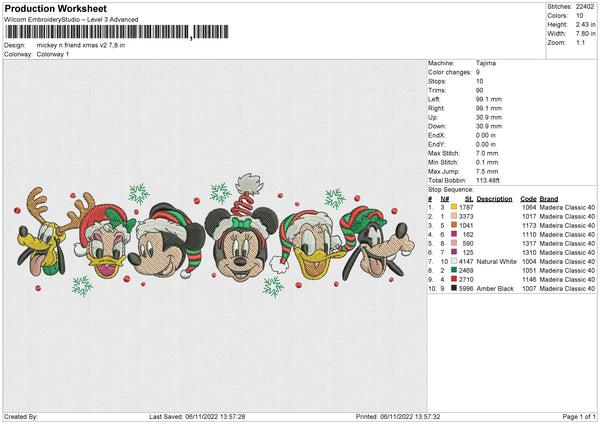Click the trims value '90'
600x424 pixels.
pyautogui.click(x=479, y=90)
